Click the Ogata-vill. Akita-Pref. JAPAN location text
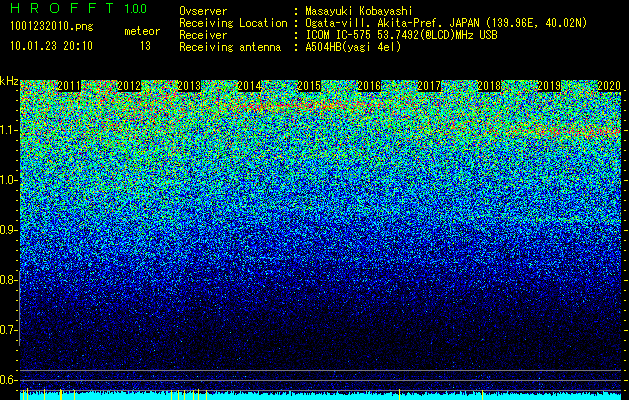 (446, 23)
